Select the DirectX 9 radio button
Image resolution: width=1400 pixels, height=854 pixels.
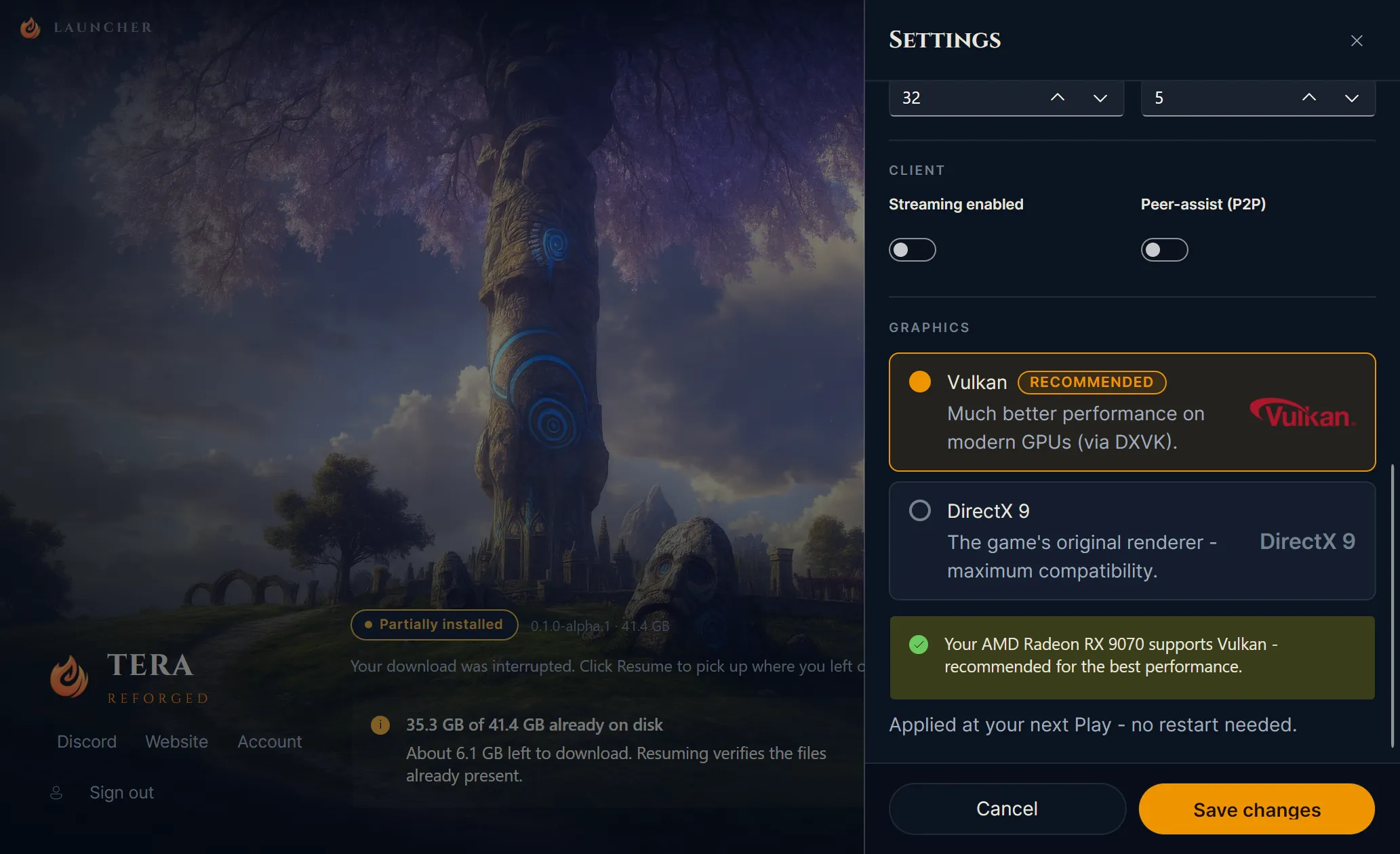(x=920, y=510)
